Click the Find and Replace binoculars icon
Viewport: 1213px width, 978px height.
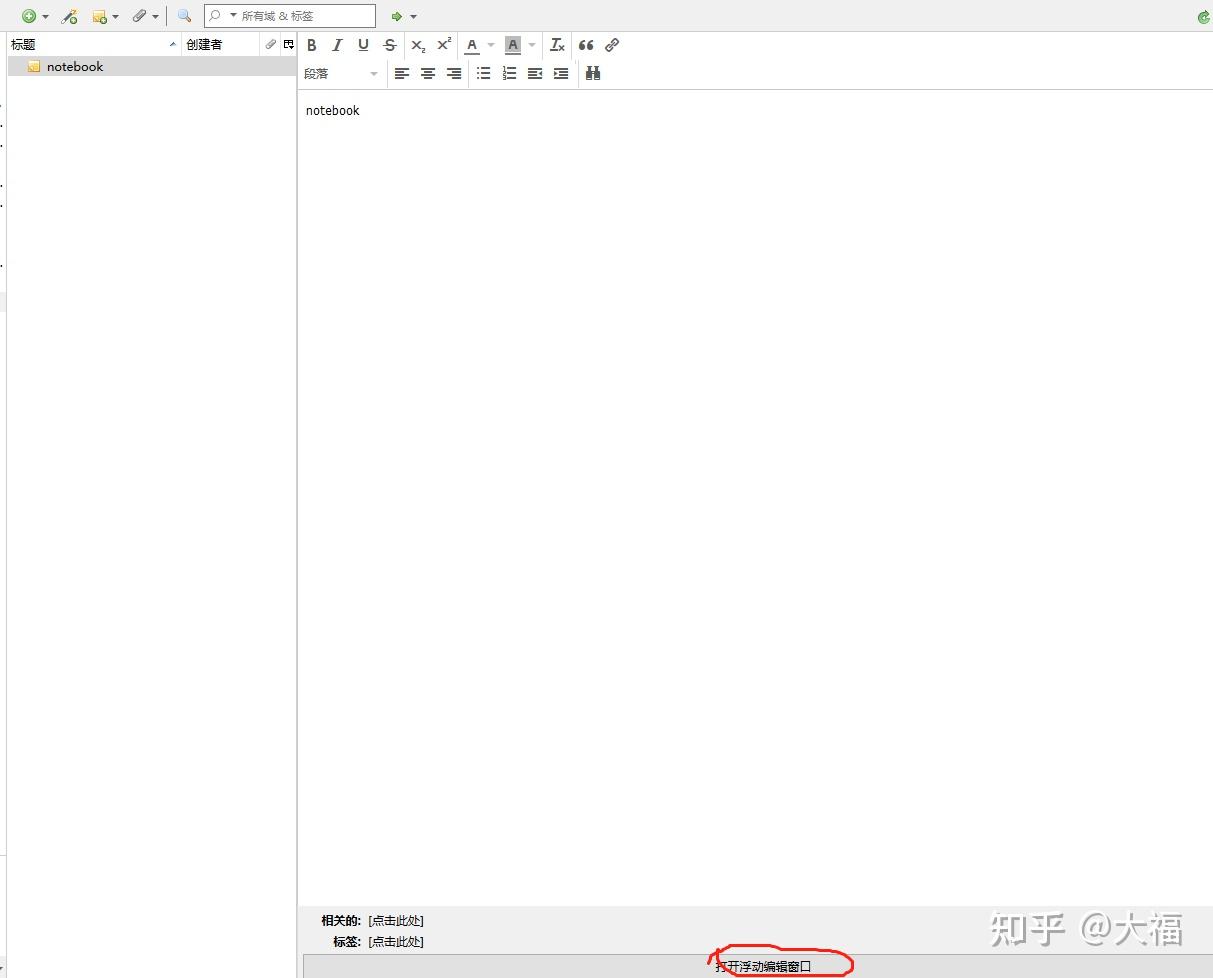coord(593,73)
